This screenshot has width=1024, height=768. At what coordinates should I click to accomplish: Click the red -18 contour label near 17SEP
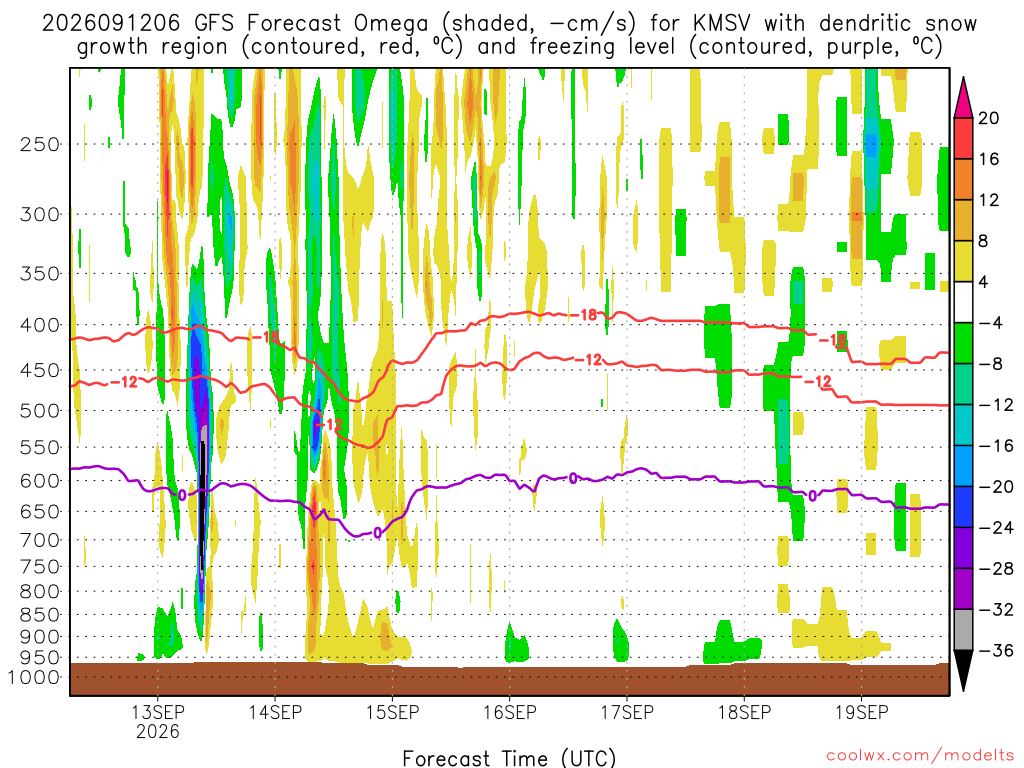pyautogui.click(x=589, y=315)
